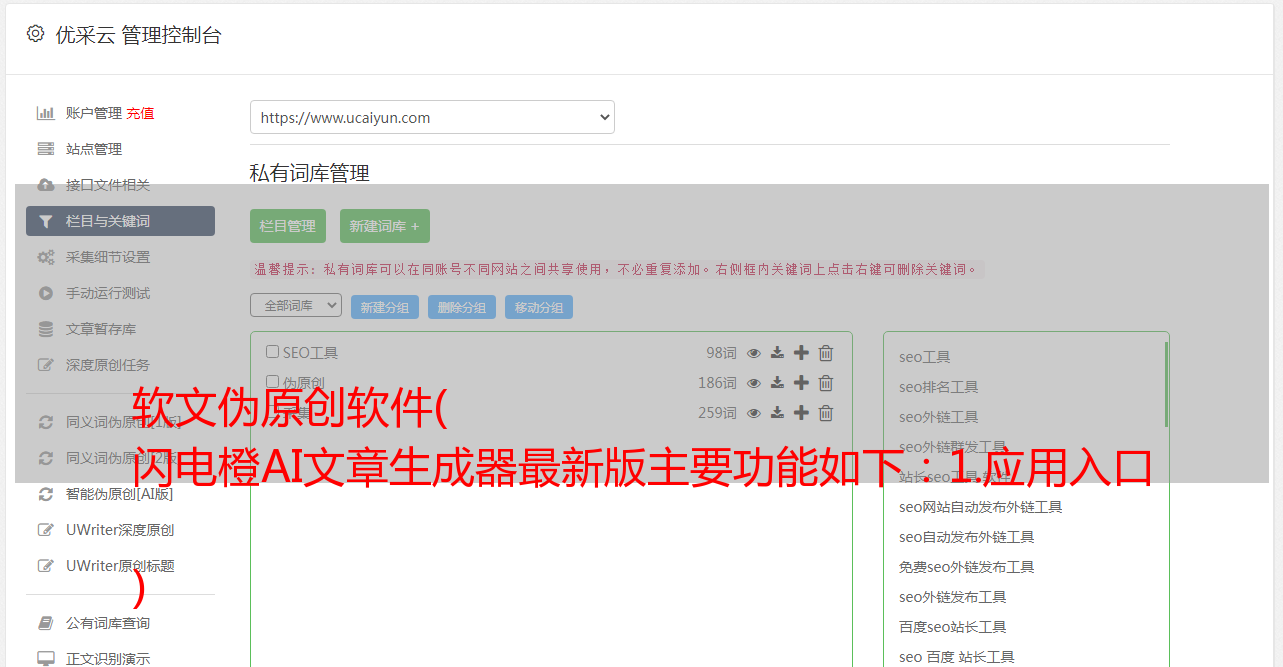Click the book icon for 公有词库查询
Screen dimensions: 1283x667
coord(46,623)
